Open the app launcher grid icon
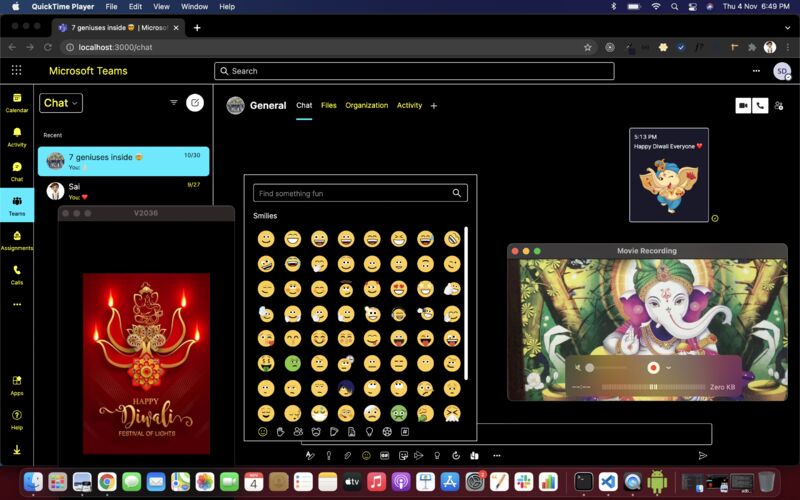 coord(16,70)
